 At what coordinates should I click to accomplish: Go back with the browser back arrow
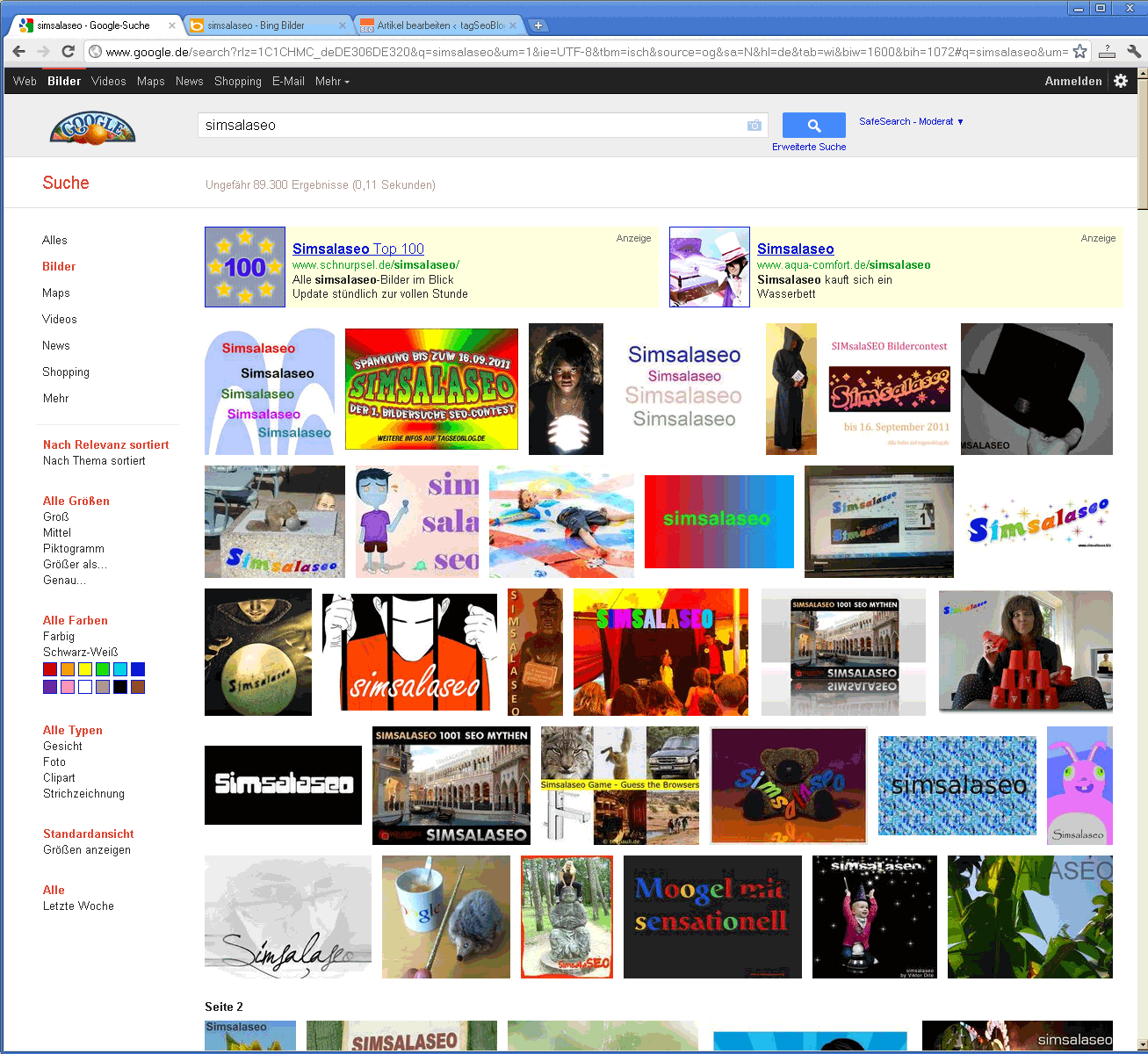[x=18, y=52]
